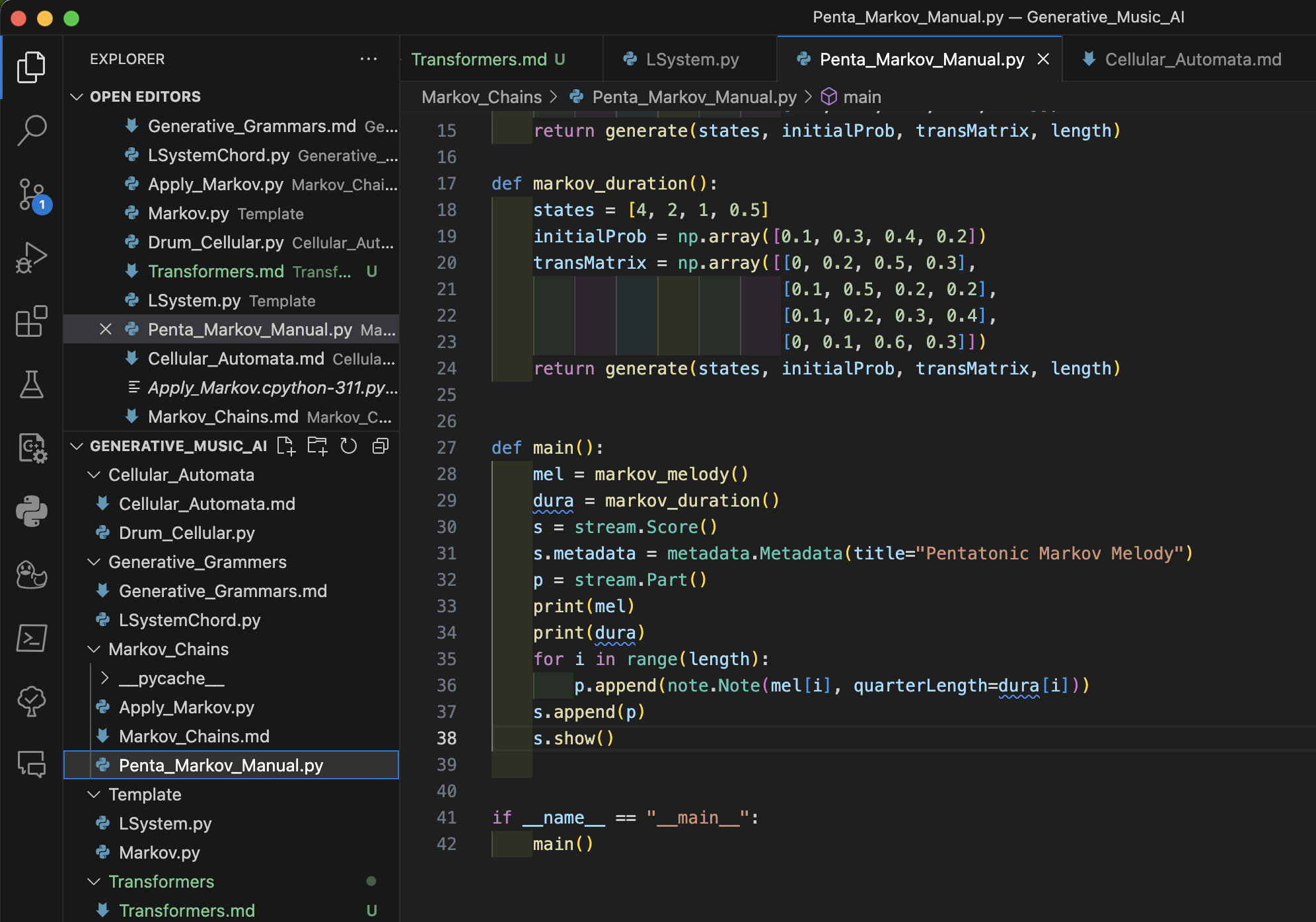This screenshot has height=922, width=1316.
Task: Open the Search view
Action: click(31, 130)
